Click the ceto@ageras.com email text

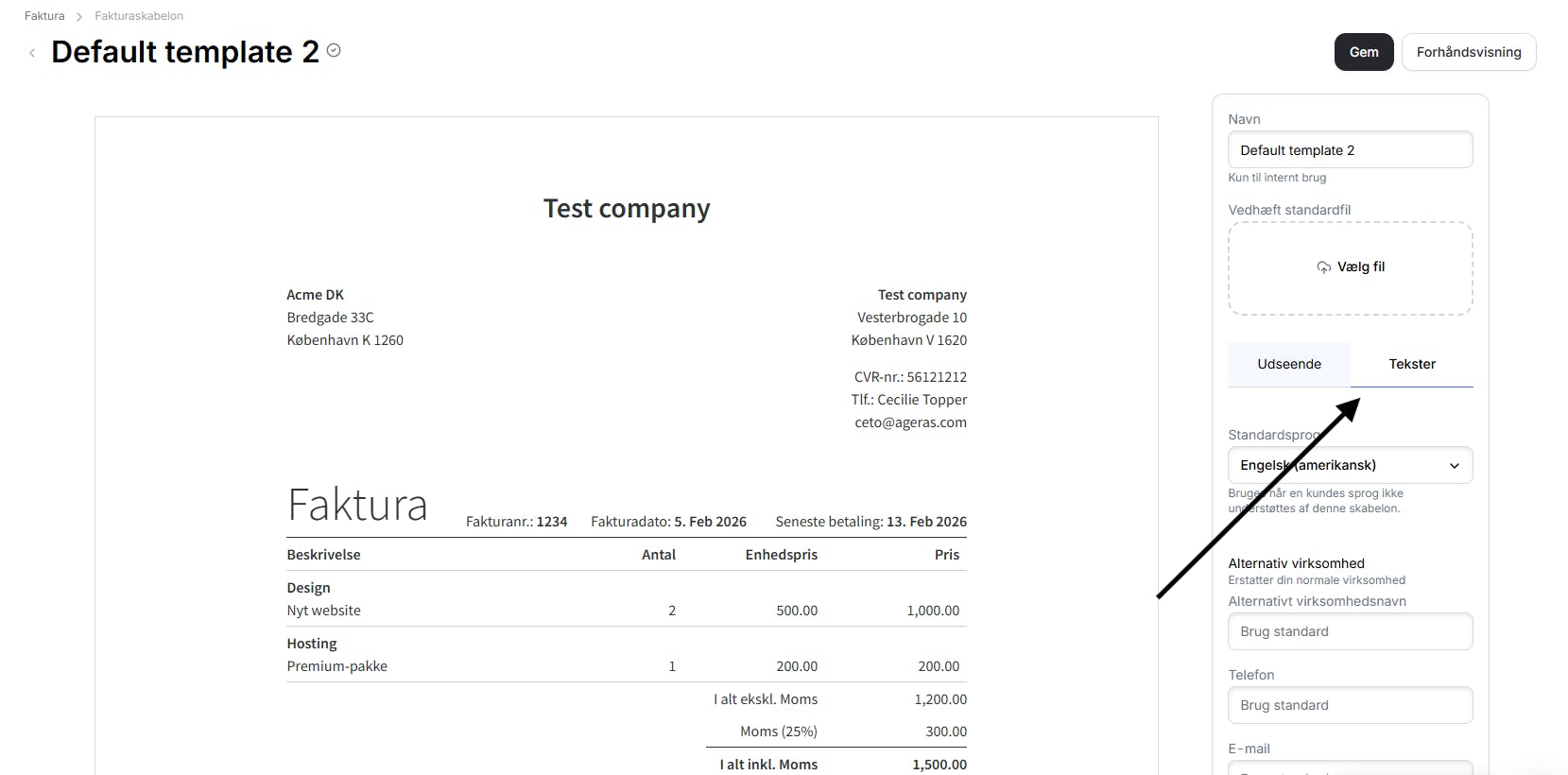pos(910,422)
